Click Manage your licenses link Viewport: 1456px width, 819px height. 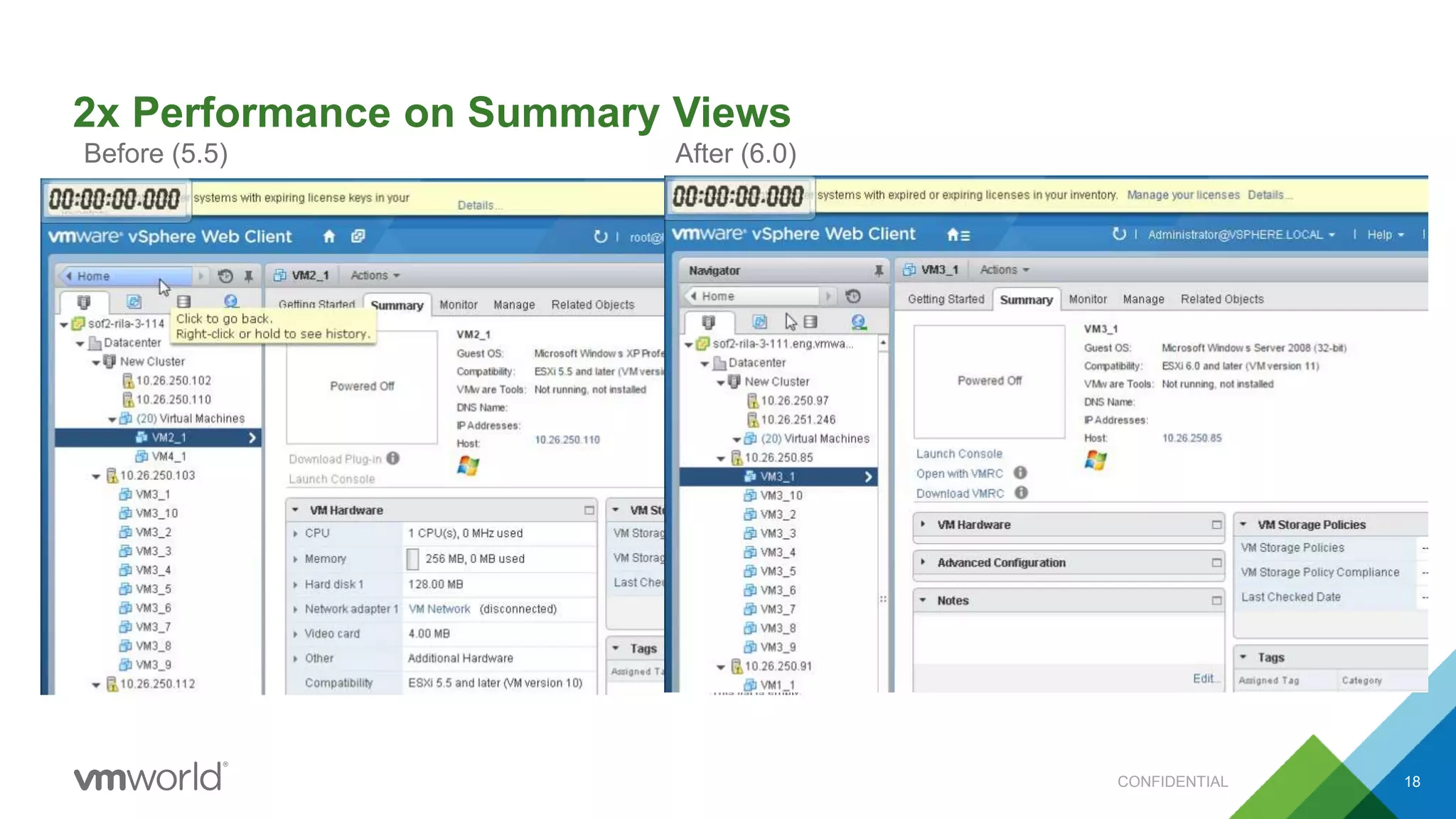(1183, 195)
